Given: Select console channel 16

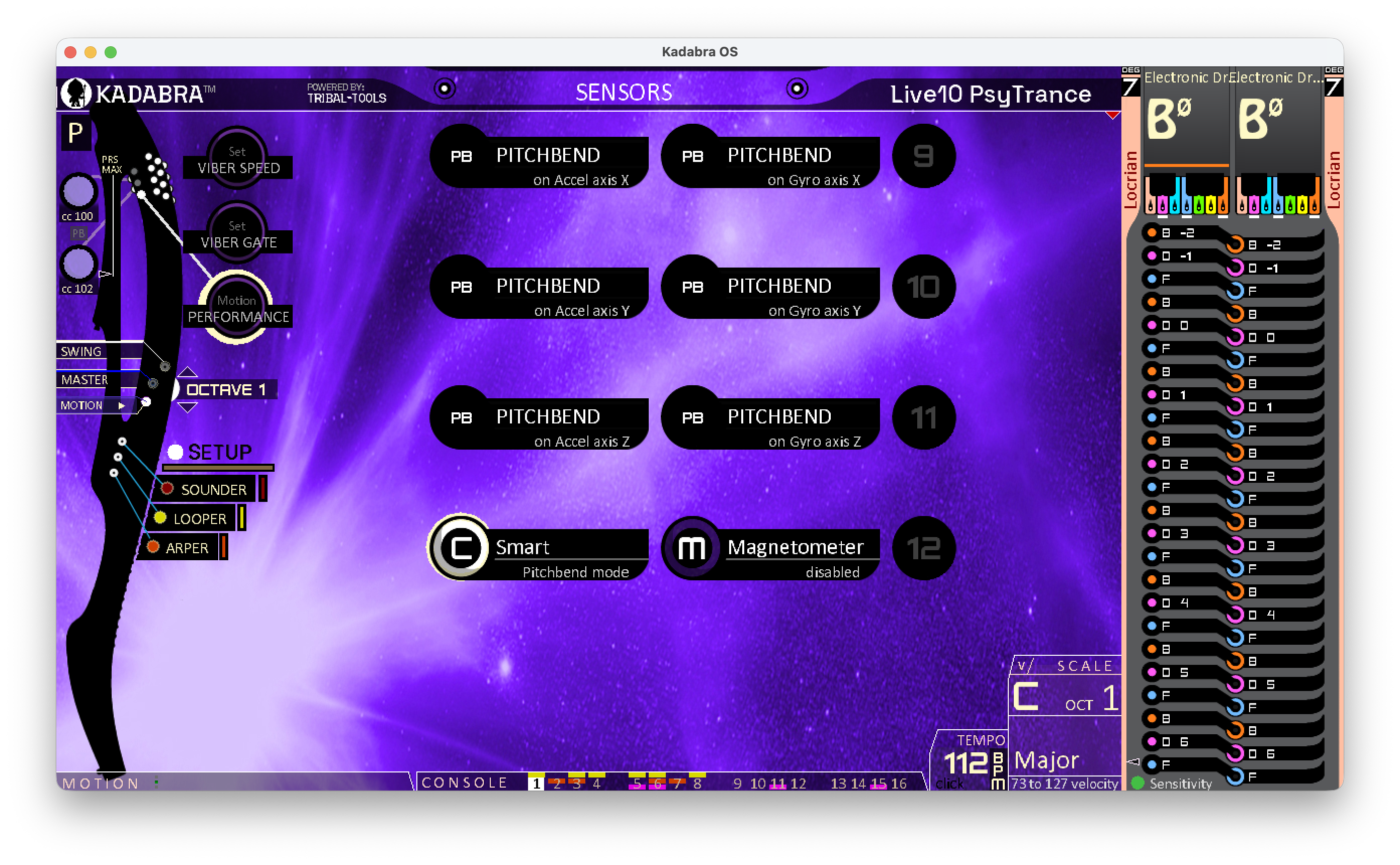Looking at the screenshot, I should [x=899, y=783].
